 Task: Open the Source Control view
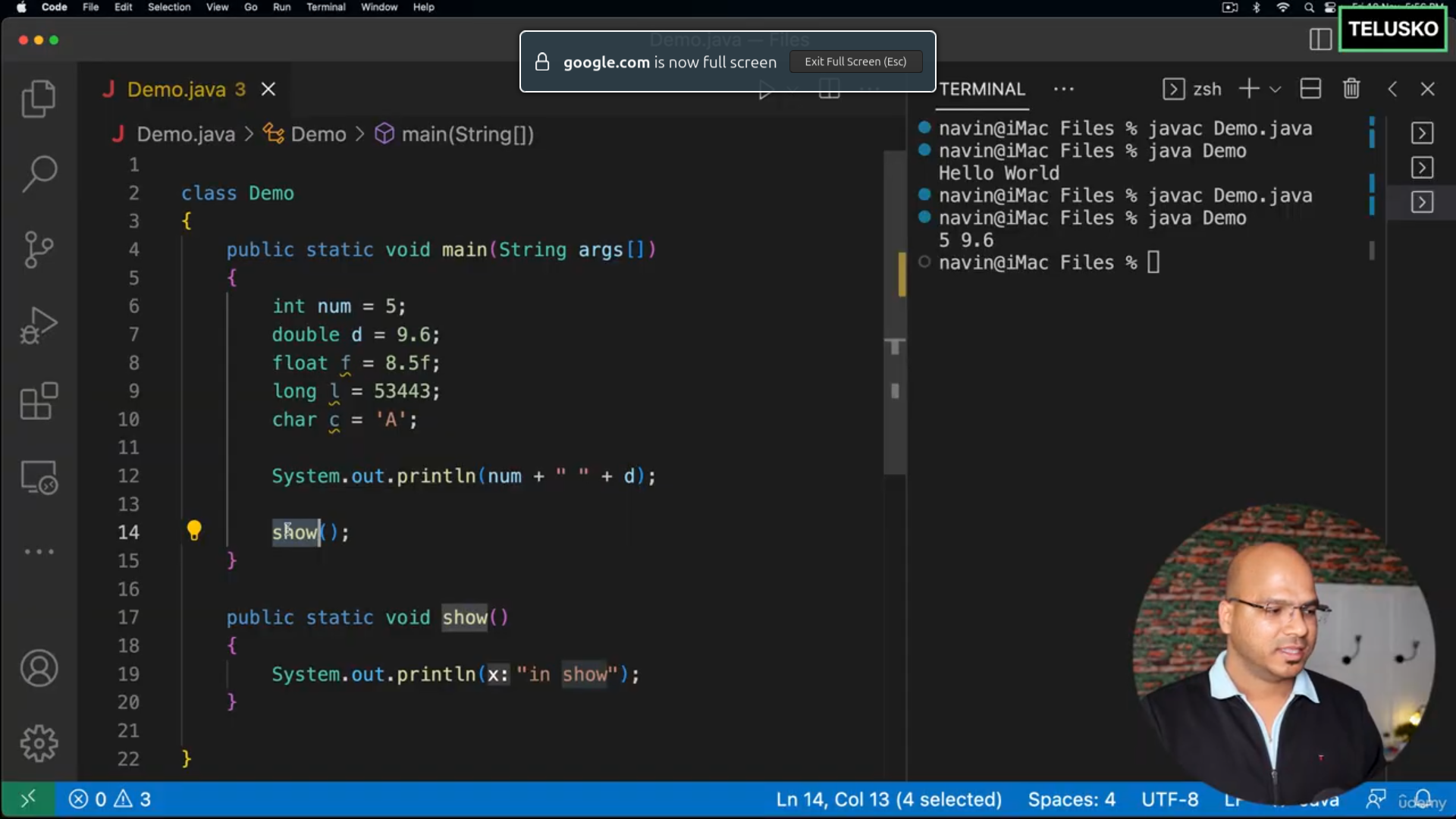click(38, 249)
